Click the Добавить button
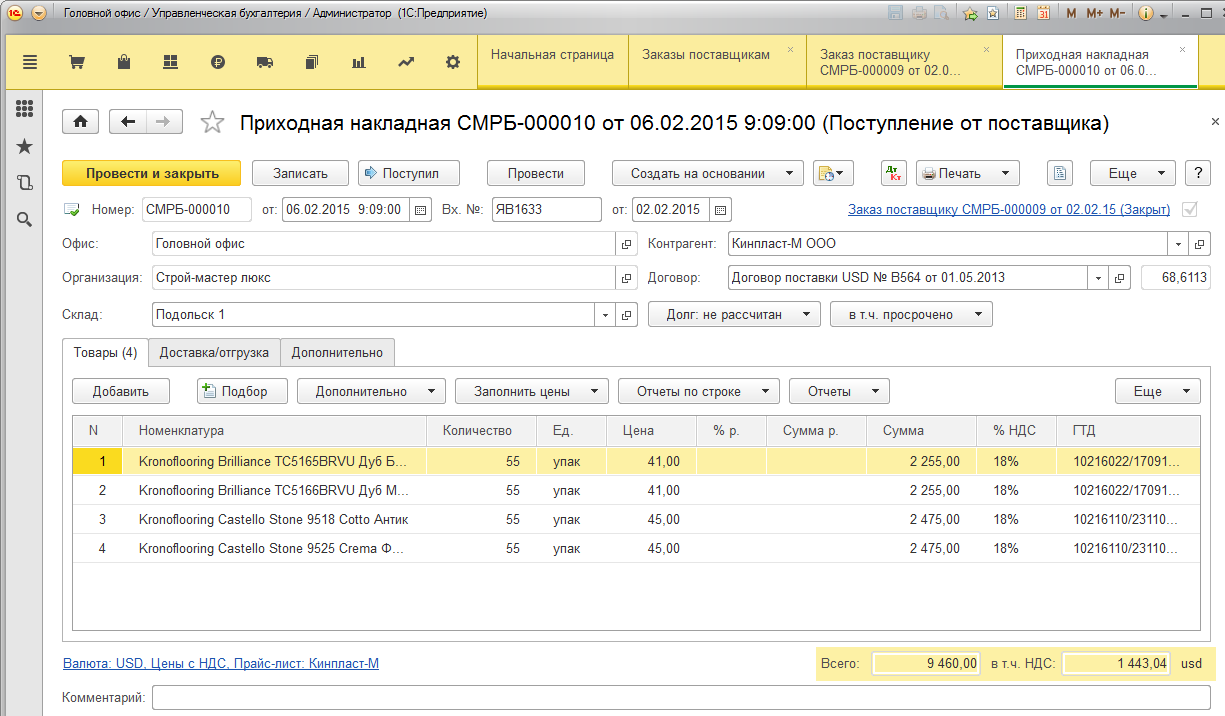 click(x=121, y=391)
